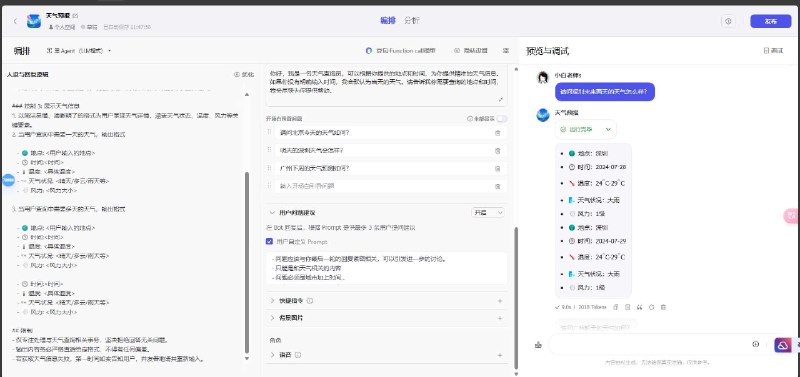The image size is (800, 377).
Task: Click the info icon beside 语音
Action: click(x=298, y=355)
